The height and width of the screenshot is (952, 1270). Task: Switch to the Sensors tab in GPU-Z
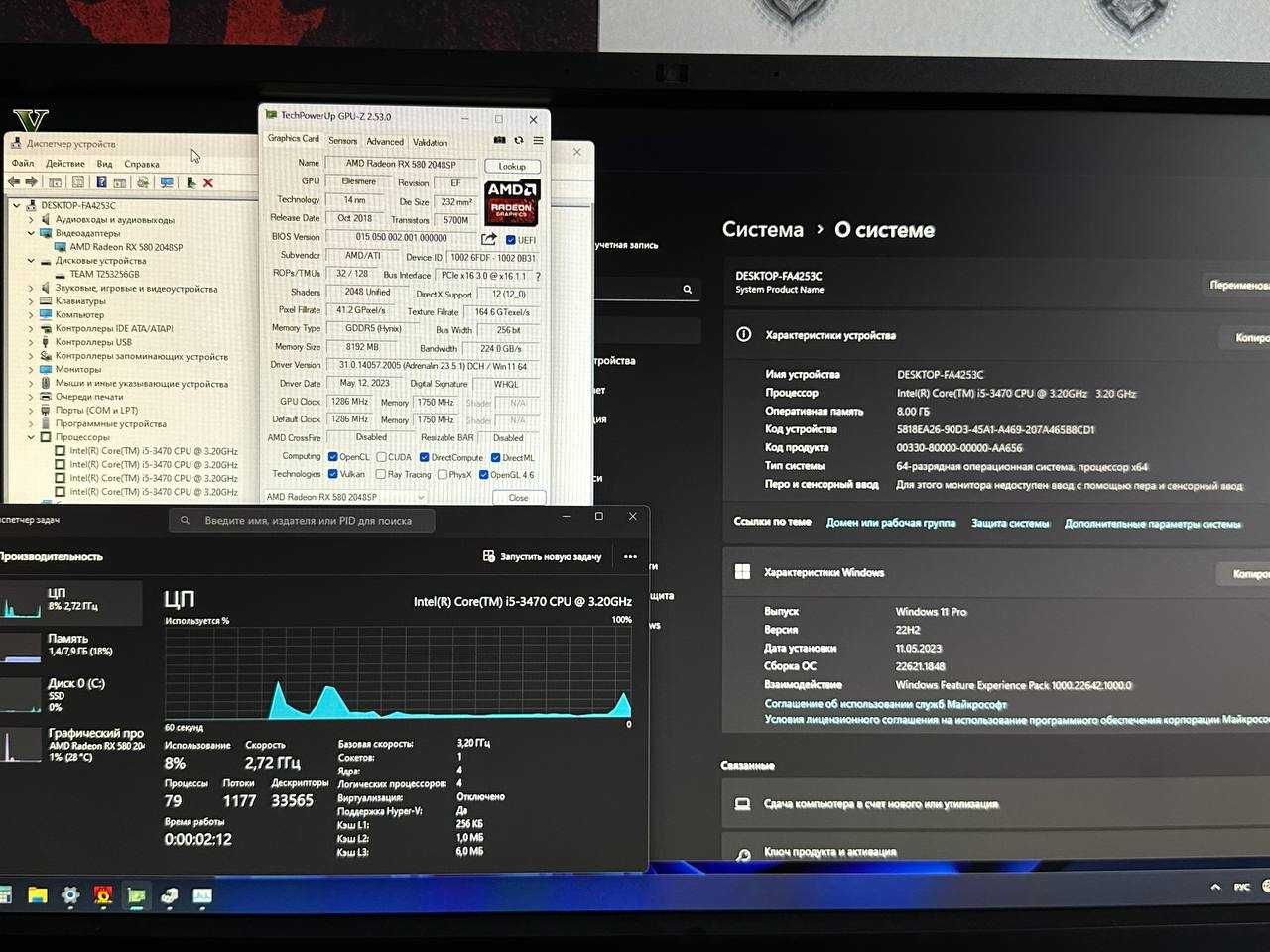pyautogui.click(x=343, y=141)
